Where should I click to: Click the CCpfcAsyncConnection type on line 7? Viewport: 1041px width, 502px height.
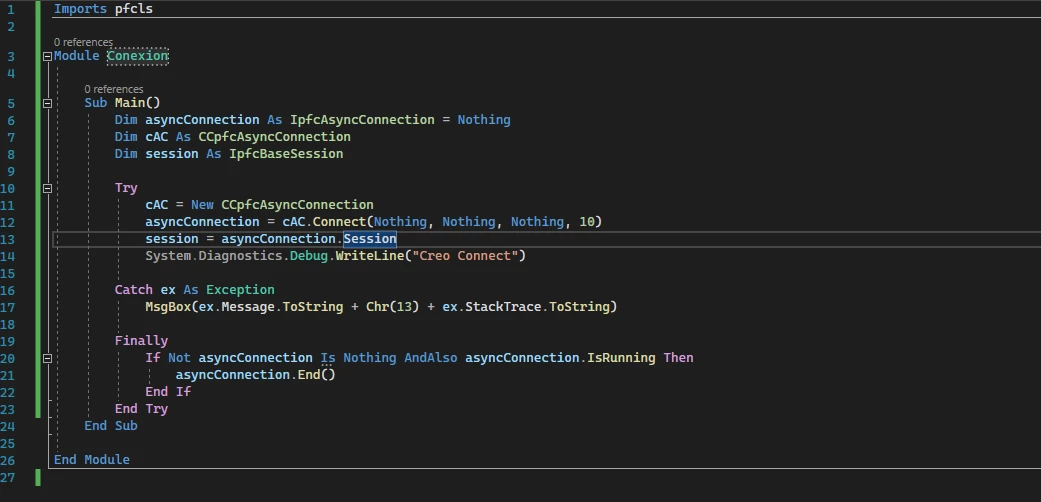274,137
